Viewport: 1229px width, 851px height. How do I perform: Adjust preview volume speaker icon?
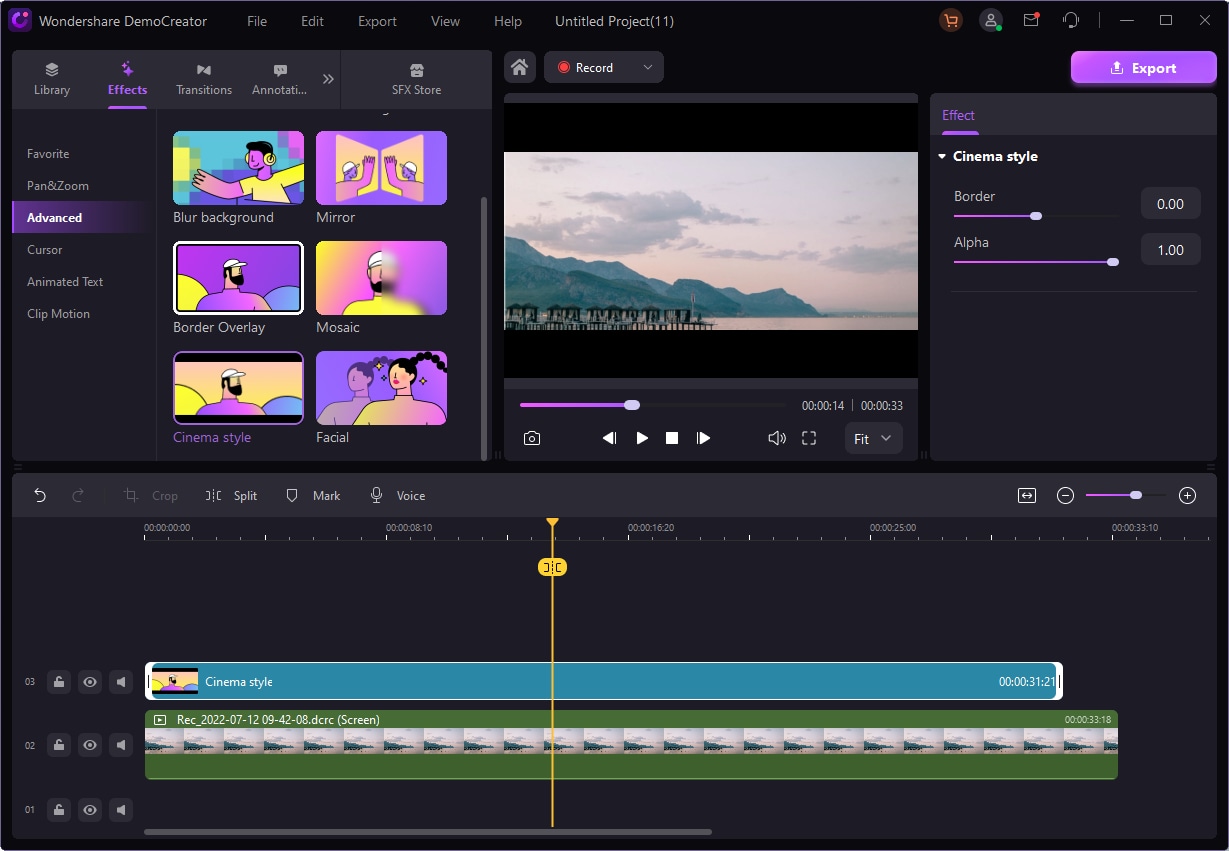click(x=776, y=438)
